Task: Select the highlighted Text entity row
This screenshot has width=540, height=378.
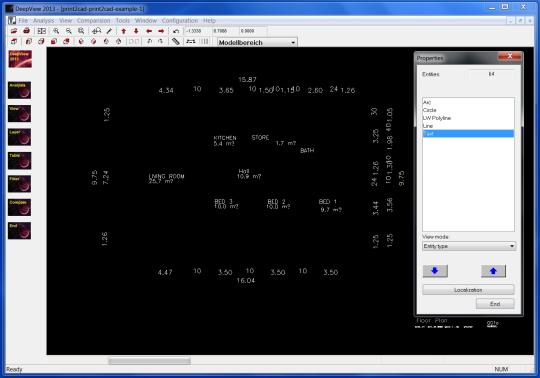Action: 468,134
